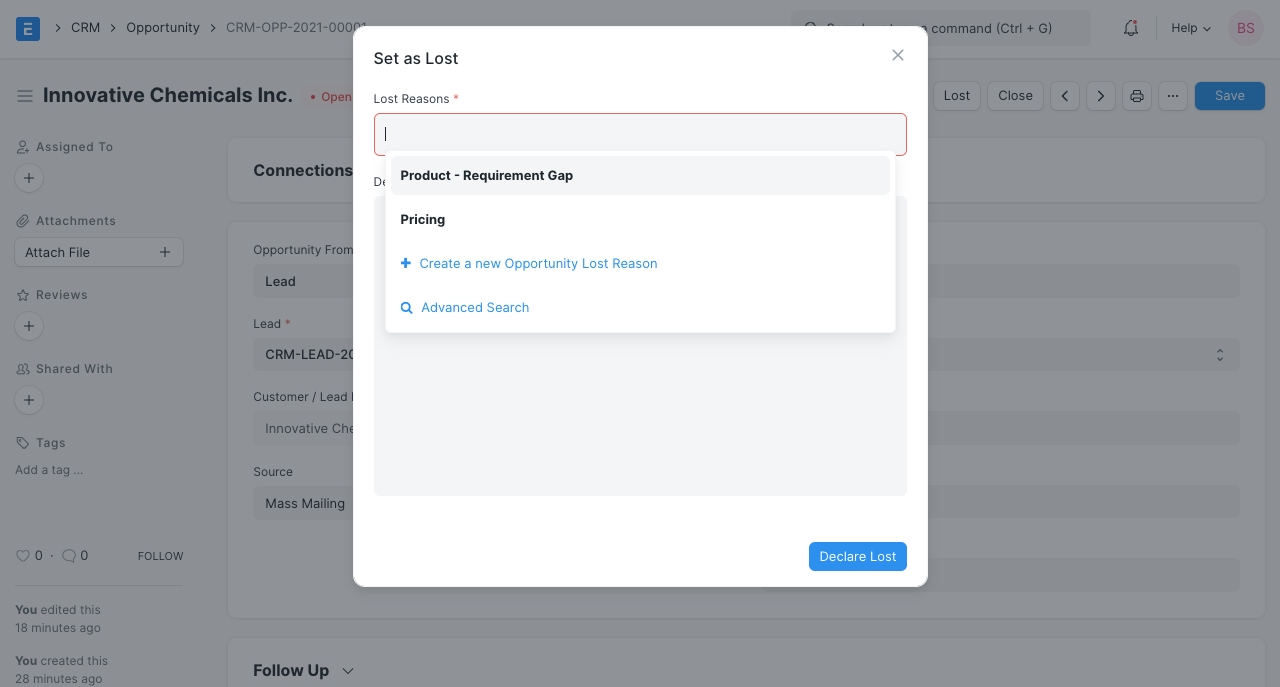Click the FOLLOW toggle for this document
Screen dimensions: 1280x687
click(x=160, y=556)
